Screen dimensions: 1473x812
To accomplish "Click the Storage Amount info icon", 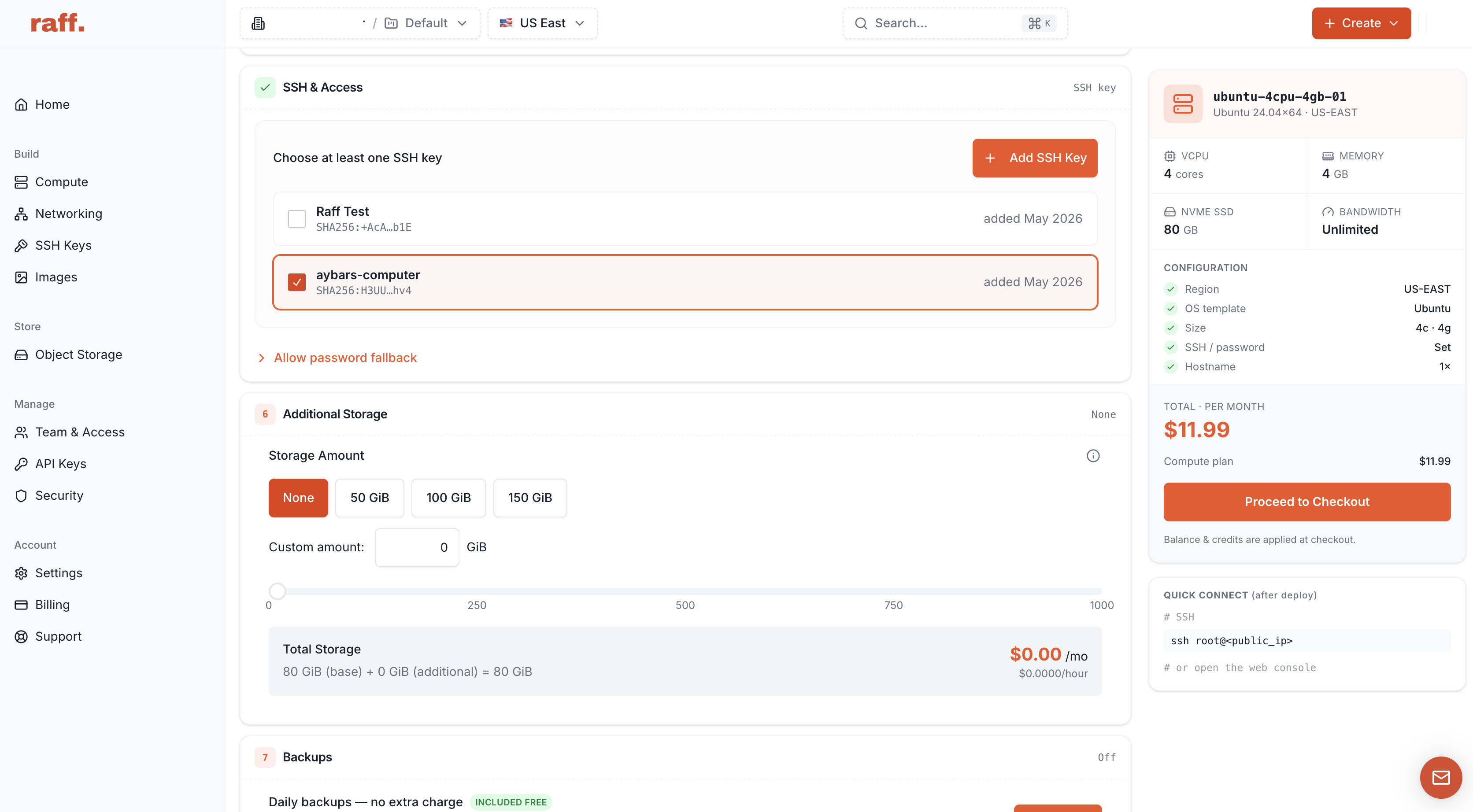I will click(1093, 456).
